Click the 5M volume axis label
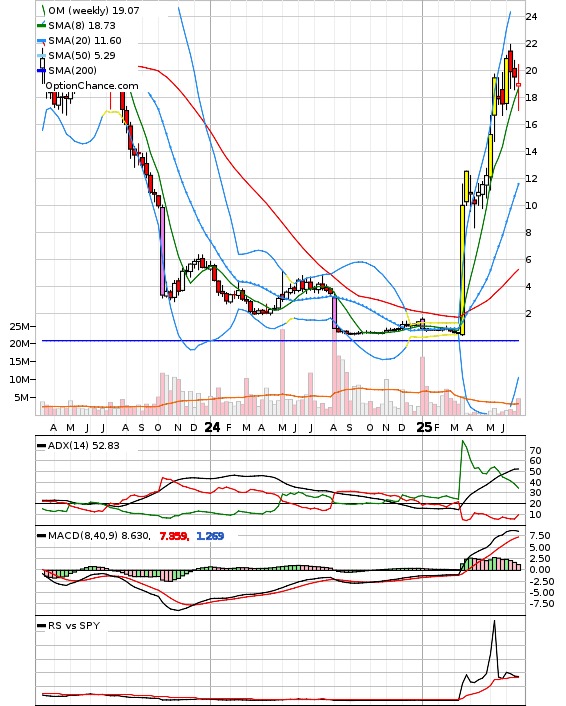Screen dimensions: 566x706 tap(22, 398)
